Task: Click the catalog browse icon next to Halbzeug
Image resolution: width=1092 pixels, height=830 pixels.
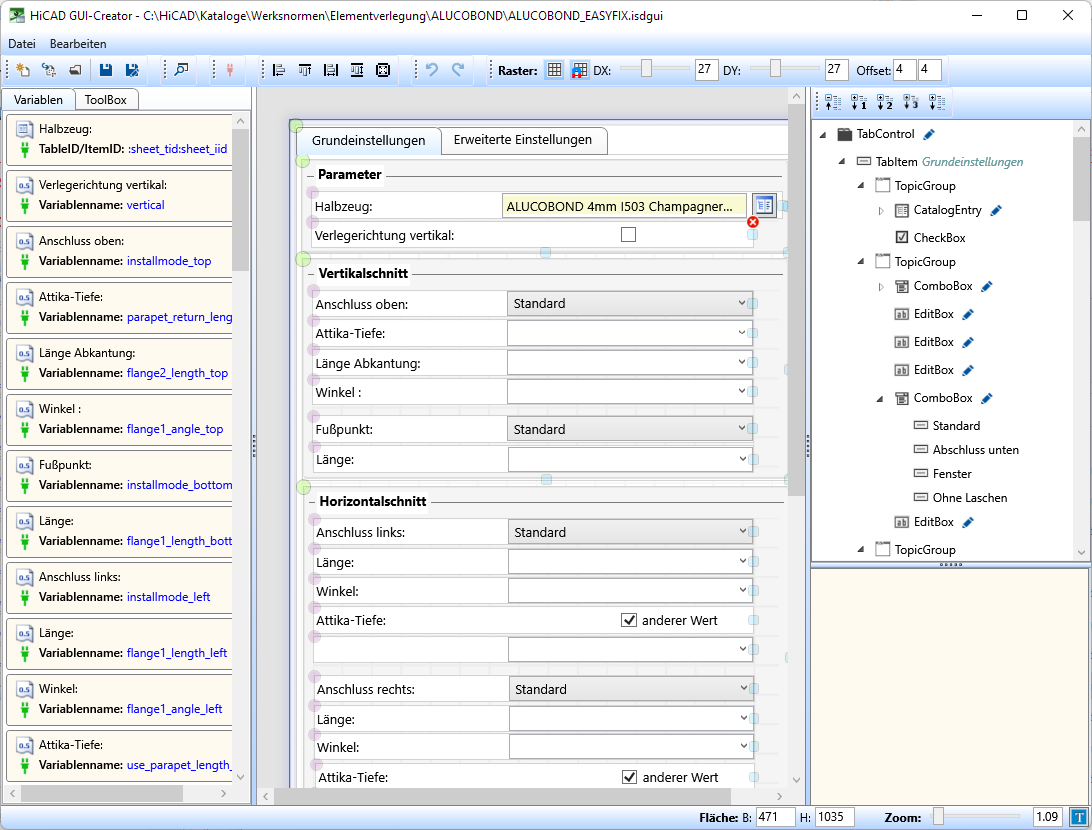Action: (x=764, y=205)
